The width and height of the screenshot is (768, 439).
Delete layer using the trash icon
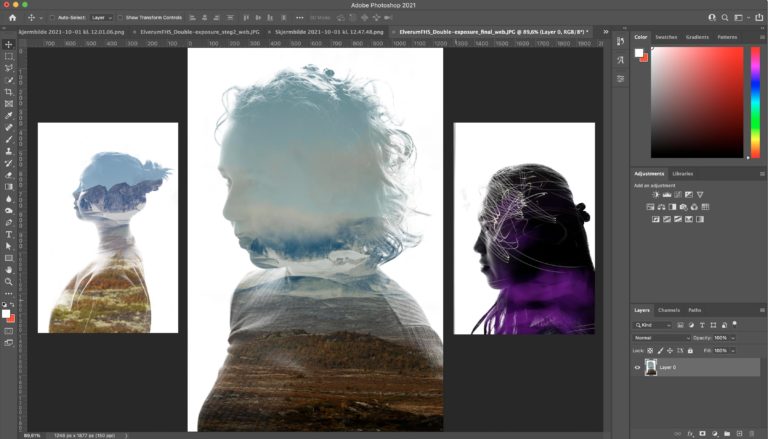click(753, 433)
